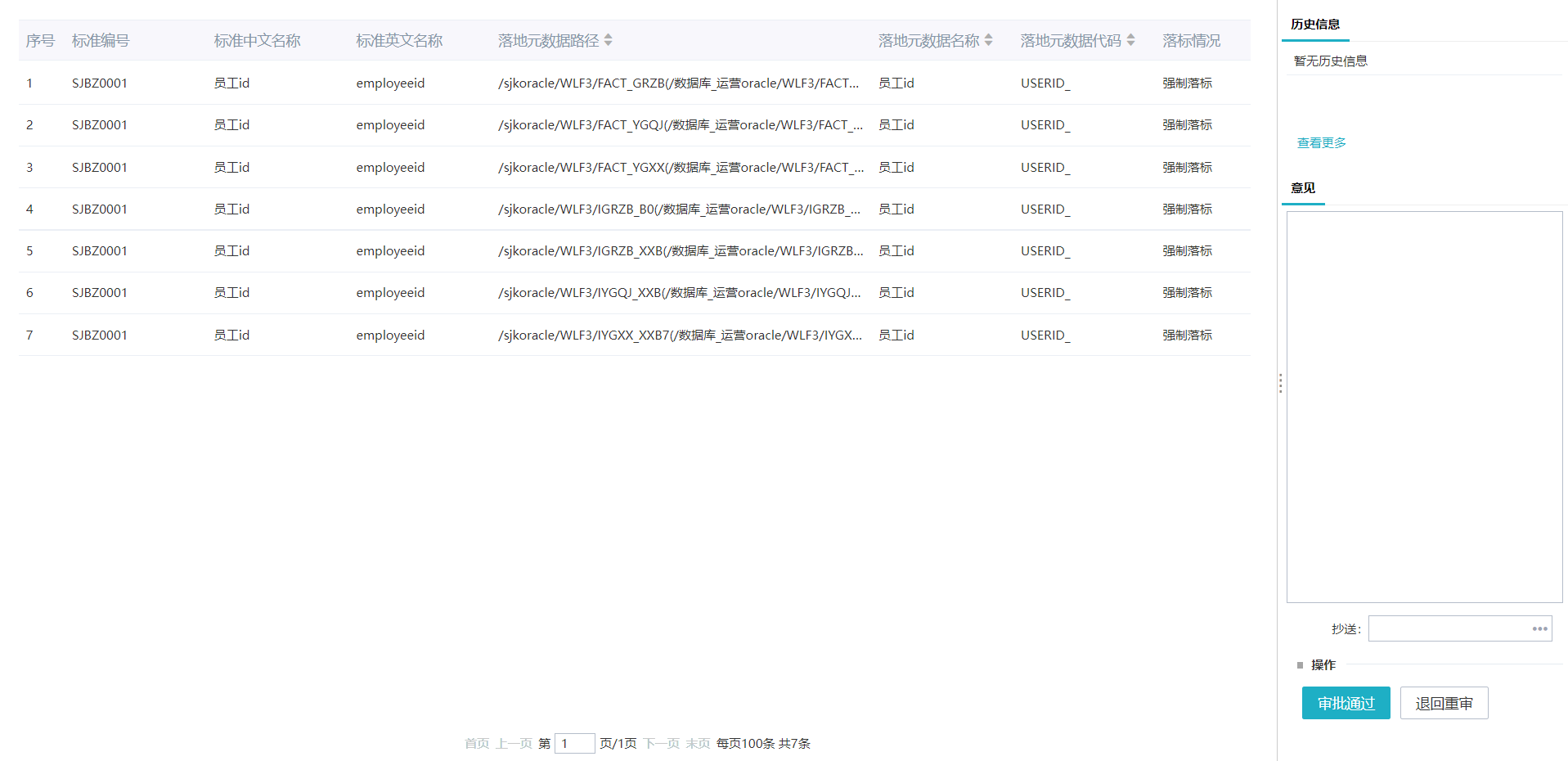
Task: Go to 上一页 previous page
Action: pos(514,743)
